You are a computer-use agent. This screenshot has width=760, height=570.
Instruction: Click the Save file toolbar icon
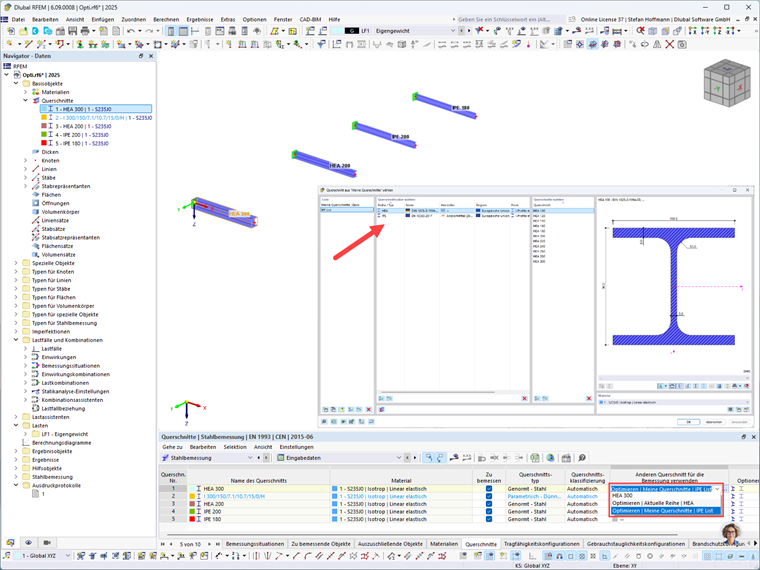tap(72, 31)
